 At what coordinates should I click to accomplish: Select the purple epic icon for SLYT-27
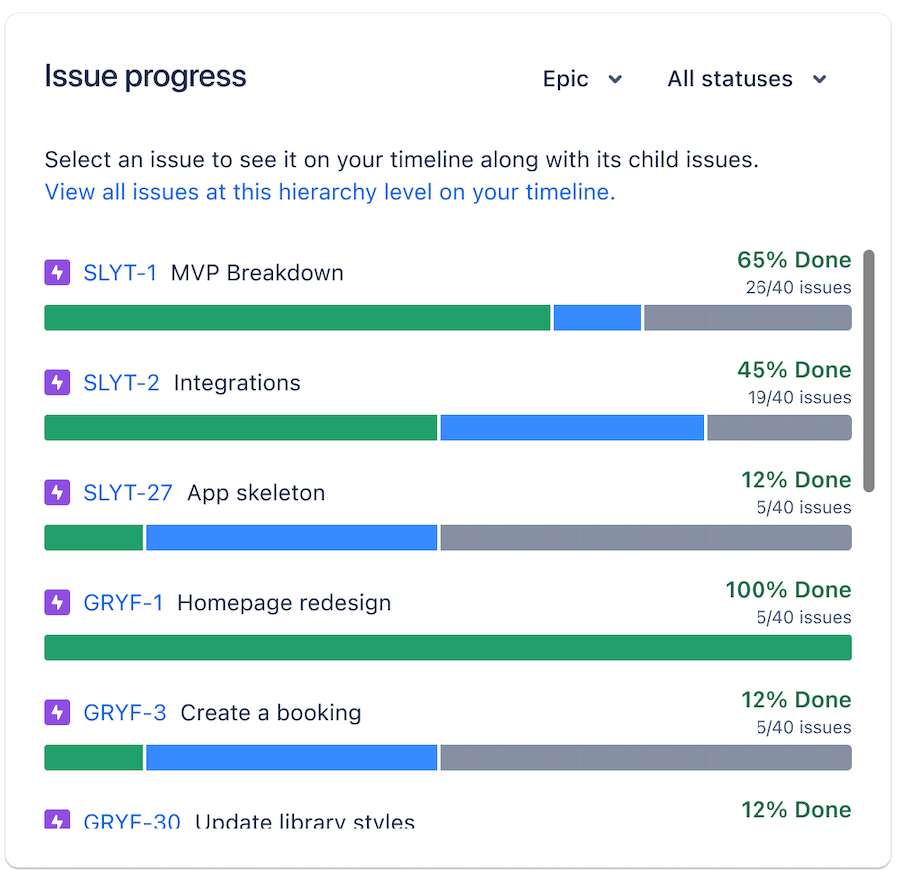pyautogui.click(x=57, y=492)
